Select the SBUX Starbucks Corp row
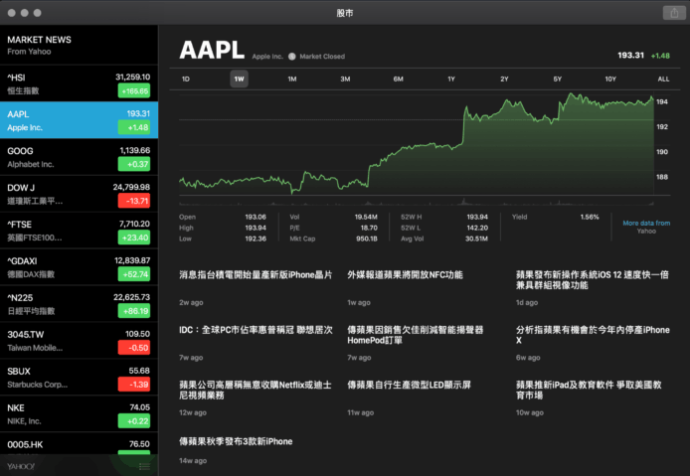The width and height of the screenshot is (690, 476). pos(79,377)
